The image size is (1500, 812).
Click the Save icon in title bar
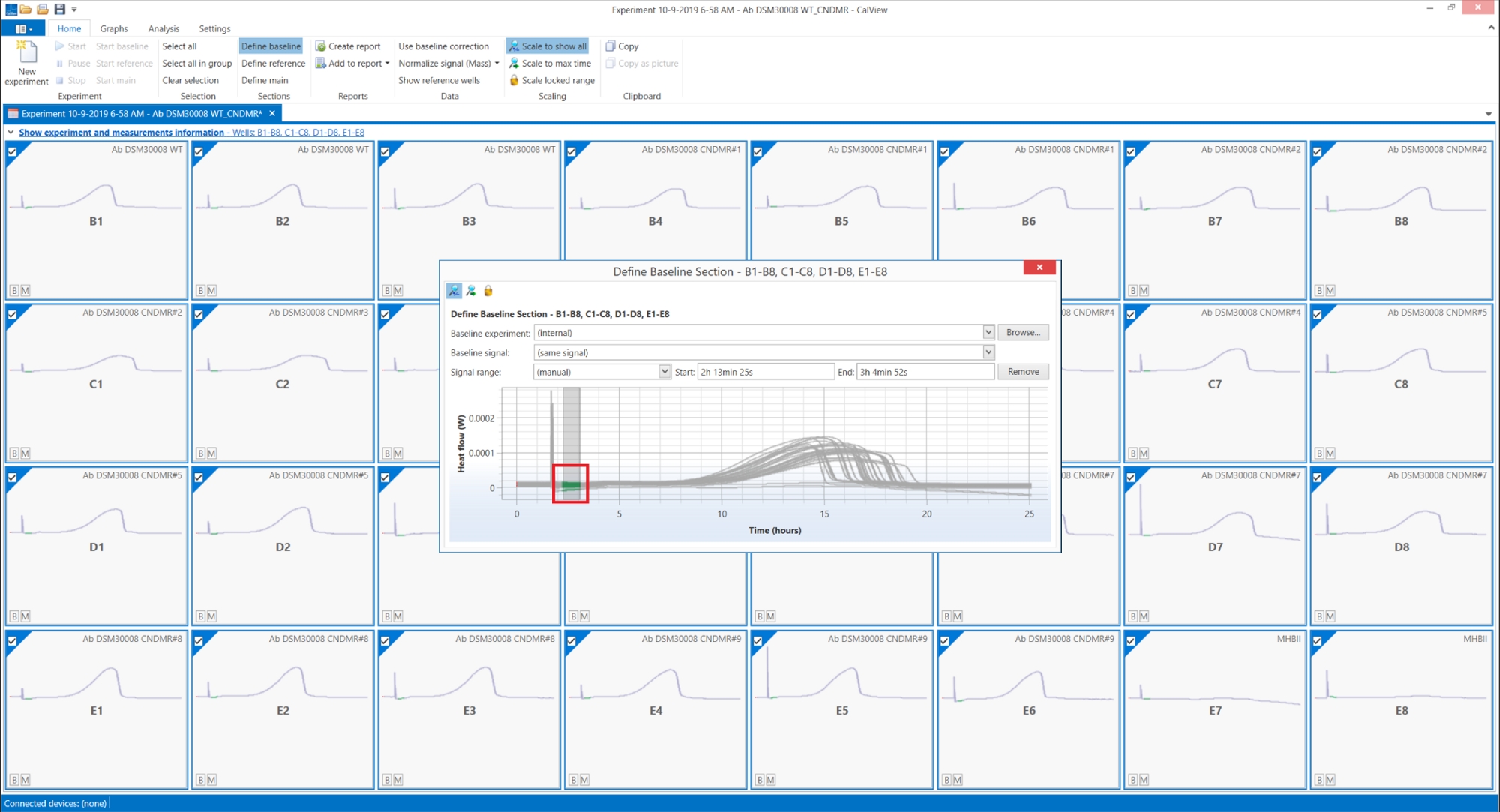(x=59, y=9)
